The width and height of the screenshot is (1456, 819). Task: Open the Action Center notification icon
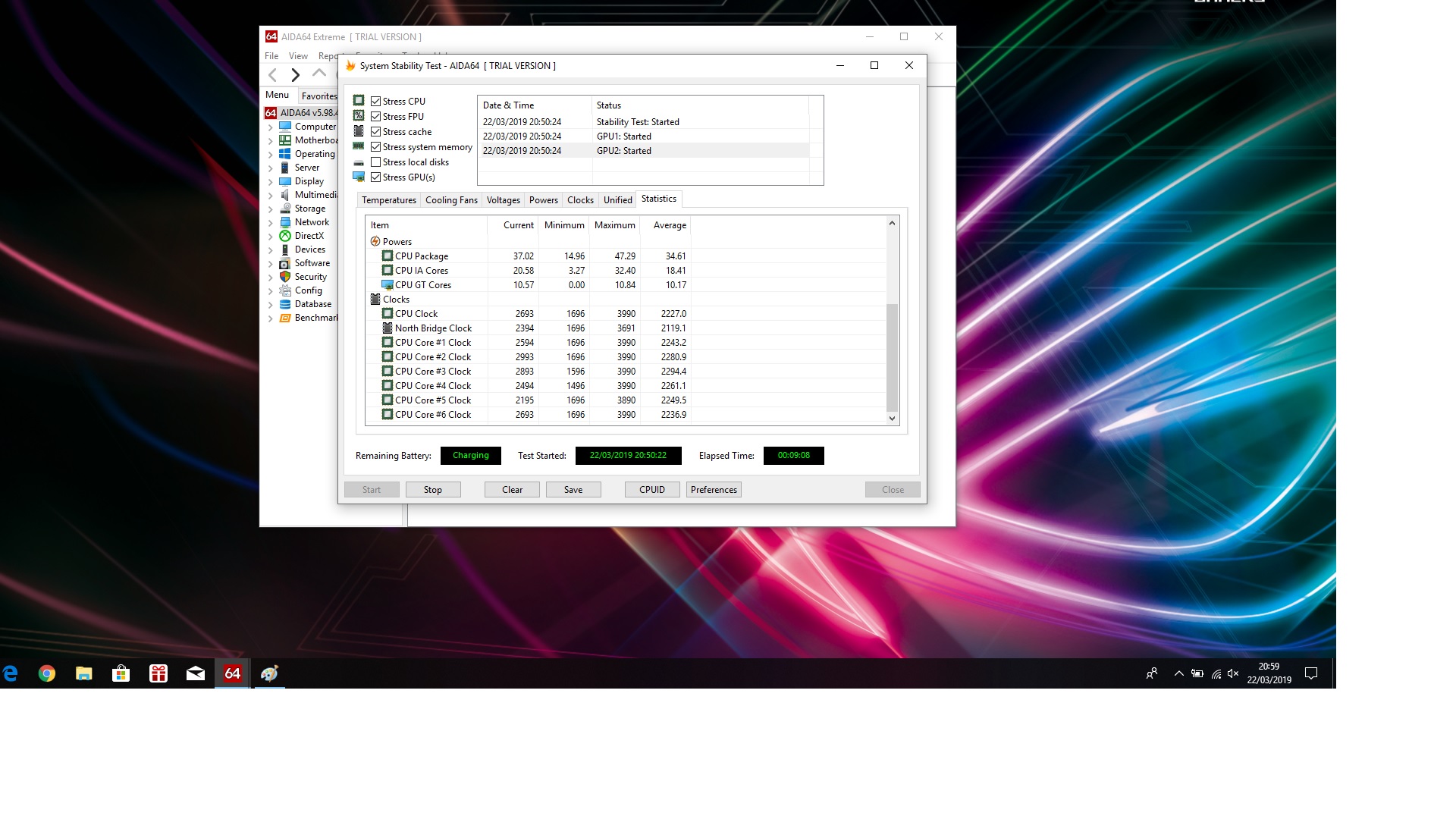(1311, 673)
